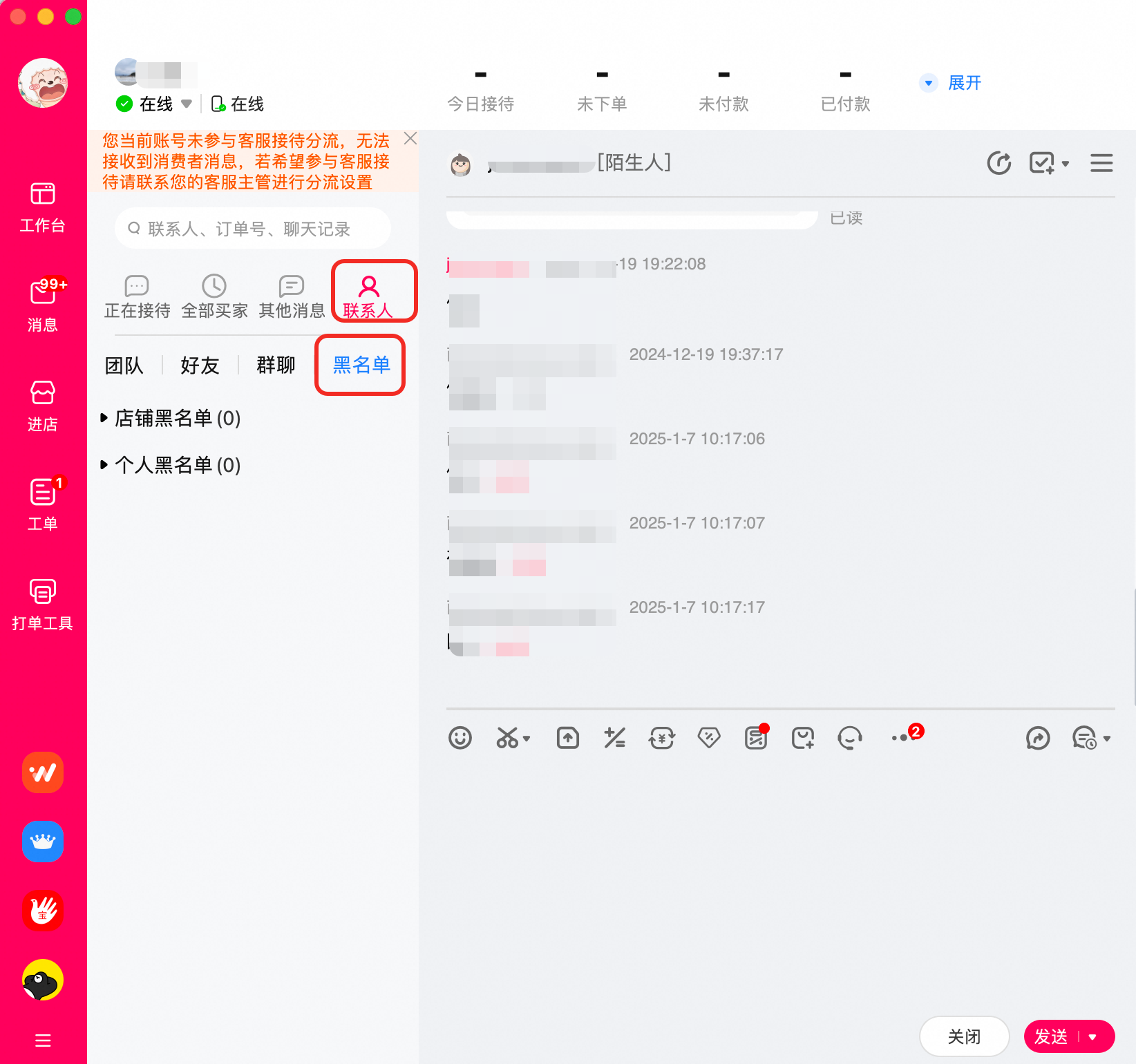
Task: Select the 团队 sub-tab
Action: (124, 365)
